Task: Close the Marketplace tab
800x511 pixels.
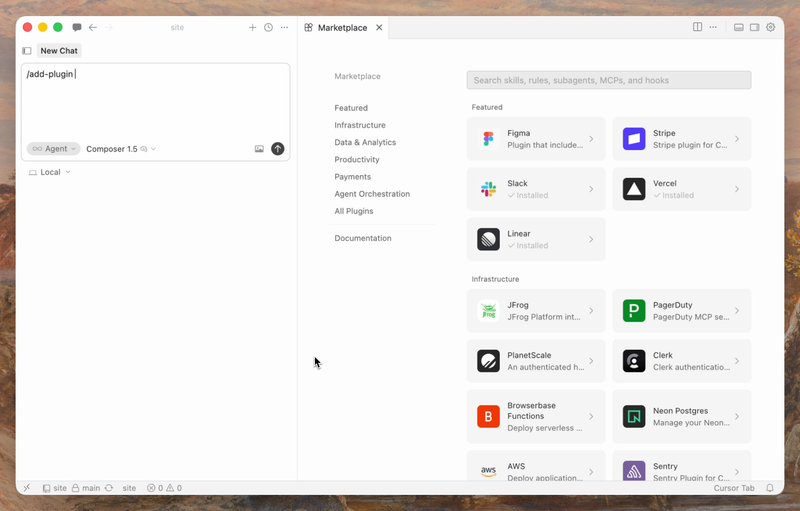Action: tap(379, 28)
